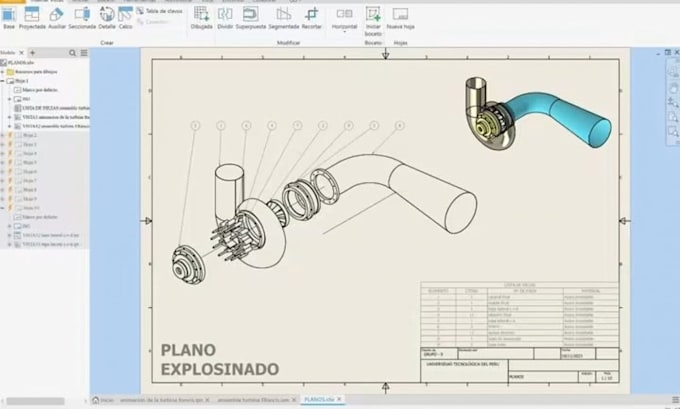
Task: Select the PLANO EXPLOSINADO text label
Action: [220, 360]
